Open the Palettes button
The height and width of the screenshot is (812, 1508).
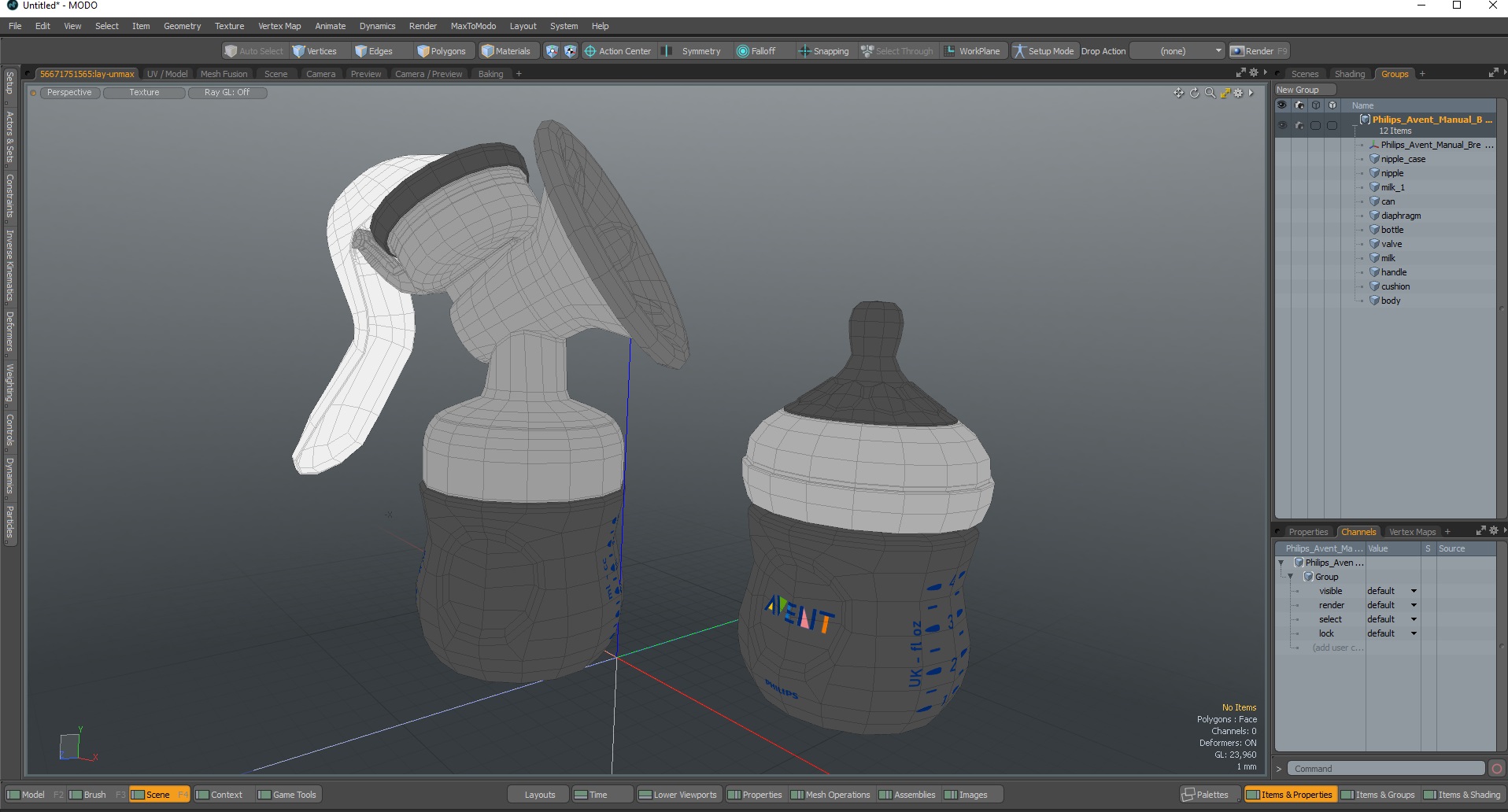tap(1209, 795)
